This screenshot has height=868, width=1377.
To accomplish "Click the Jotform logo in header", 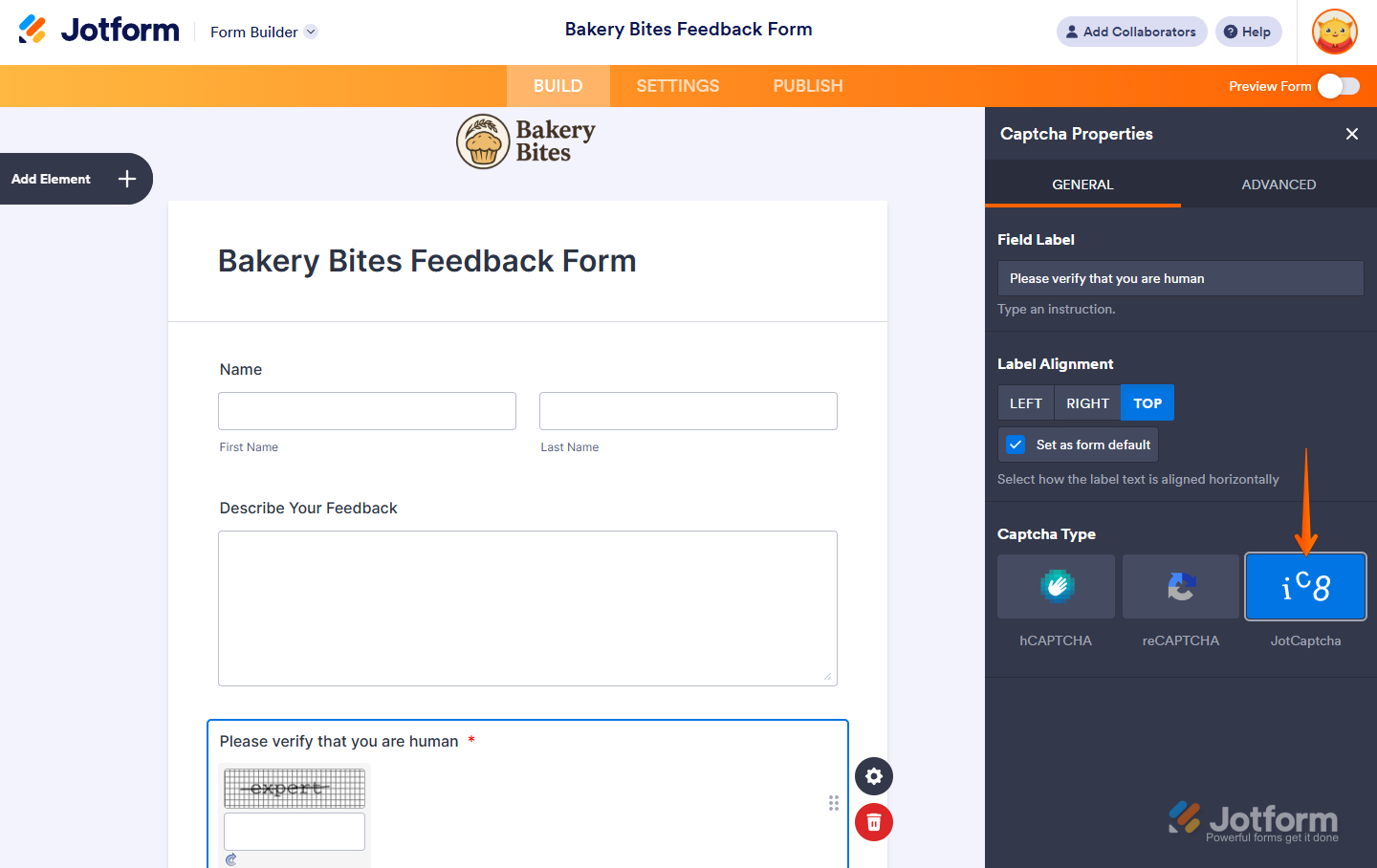I will (99, 30).
